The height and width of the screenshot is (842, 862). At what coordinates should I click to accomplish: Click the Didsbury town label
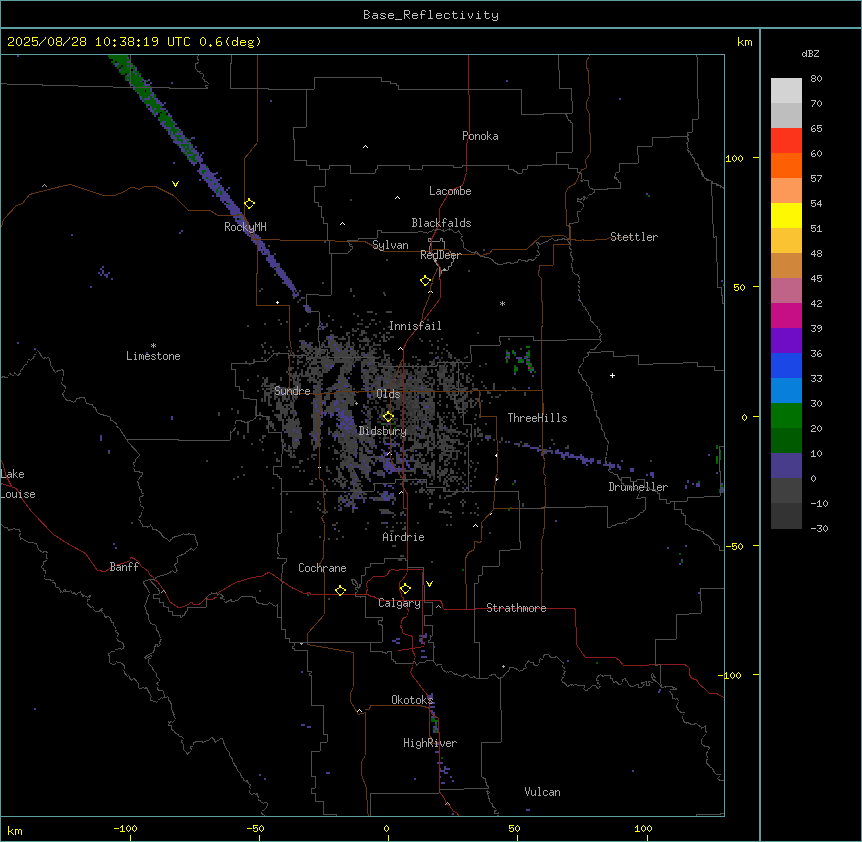click(x=383, y=431)
